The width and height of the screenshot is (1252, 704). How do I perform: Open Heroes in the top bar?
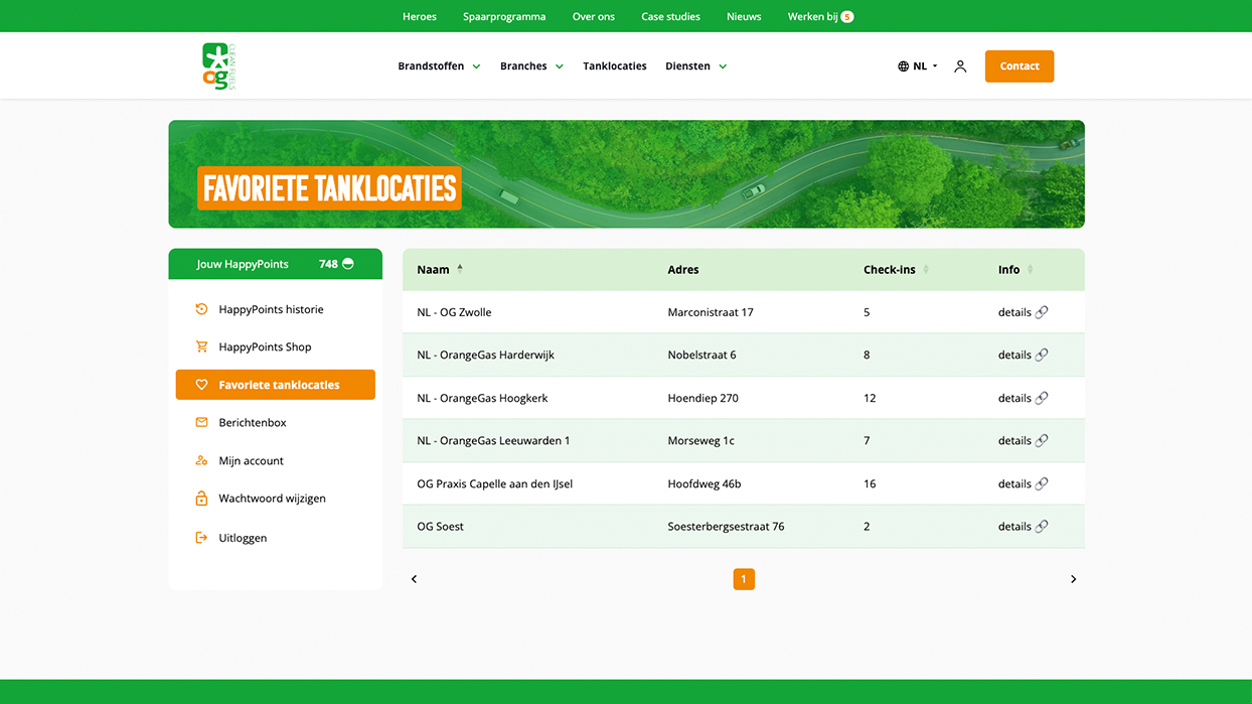pyautogui.click(x=420, y=17)
